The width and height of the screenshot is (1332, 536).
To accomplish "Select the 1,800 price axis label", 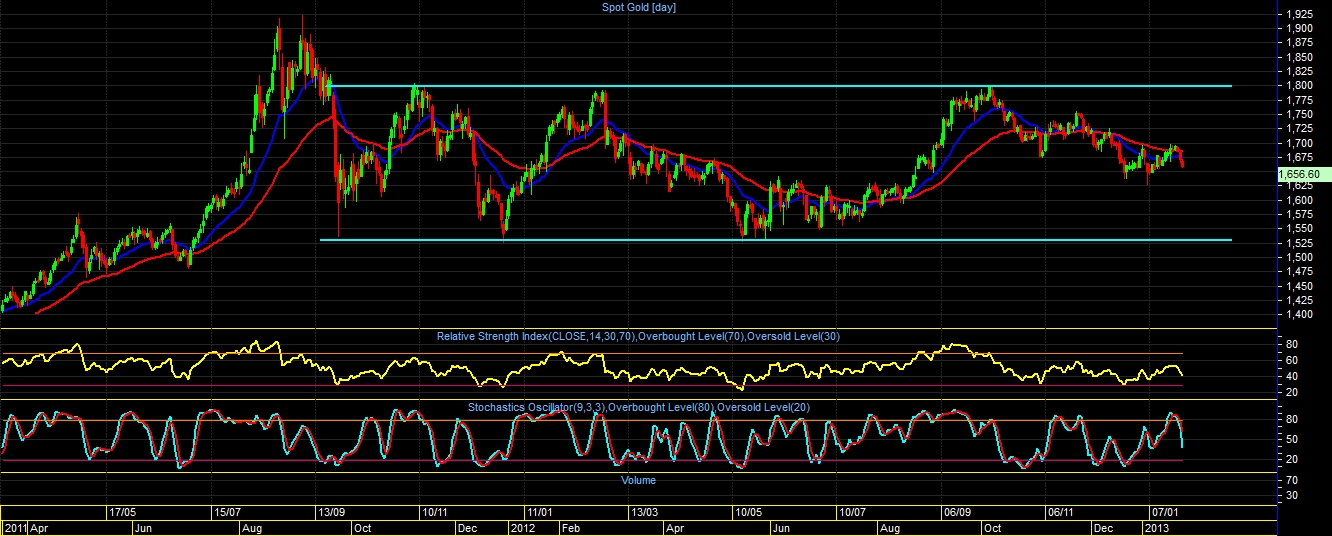I will tap(1300, 86).
